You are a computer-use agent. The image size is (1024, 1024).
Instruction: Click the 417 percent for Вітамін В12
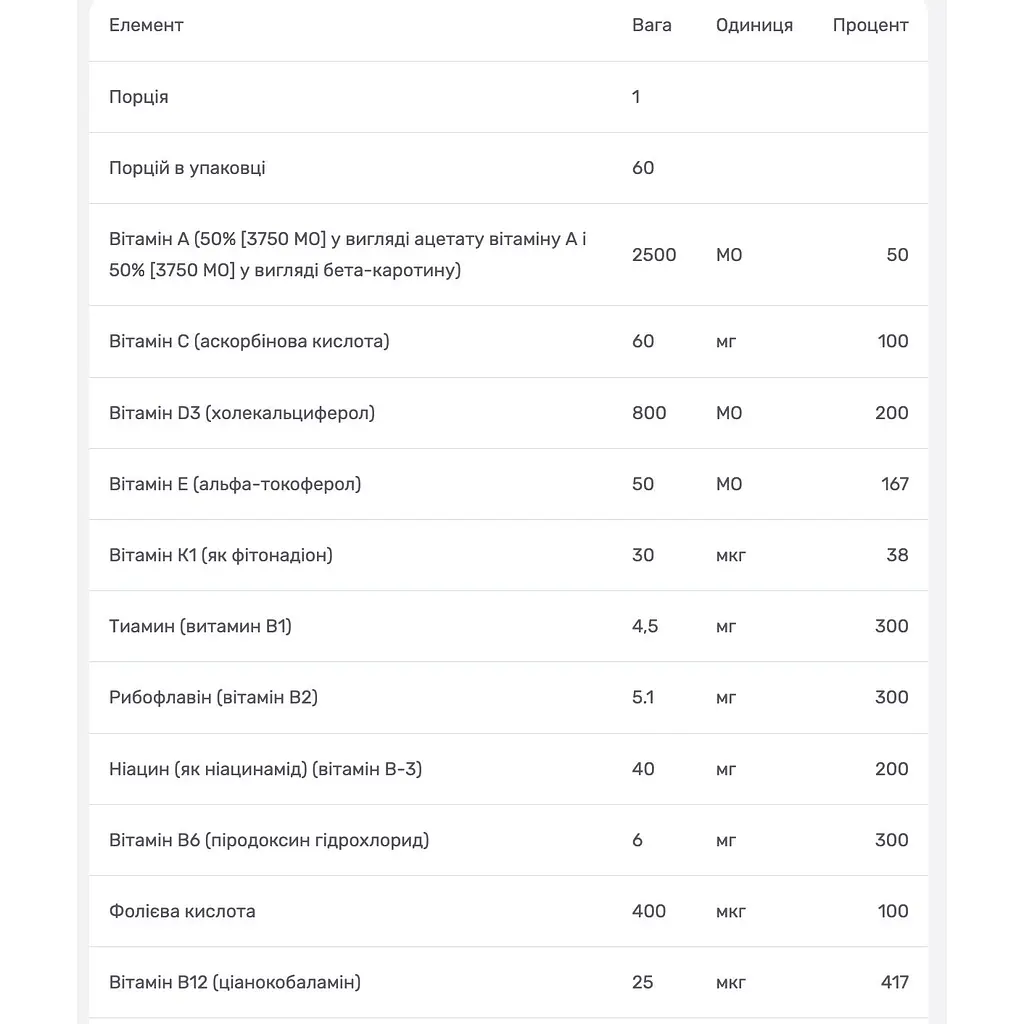[894, 982]
